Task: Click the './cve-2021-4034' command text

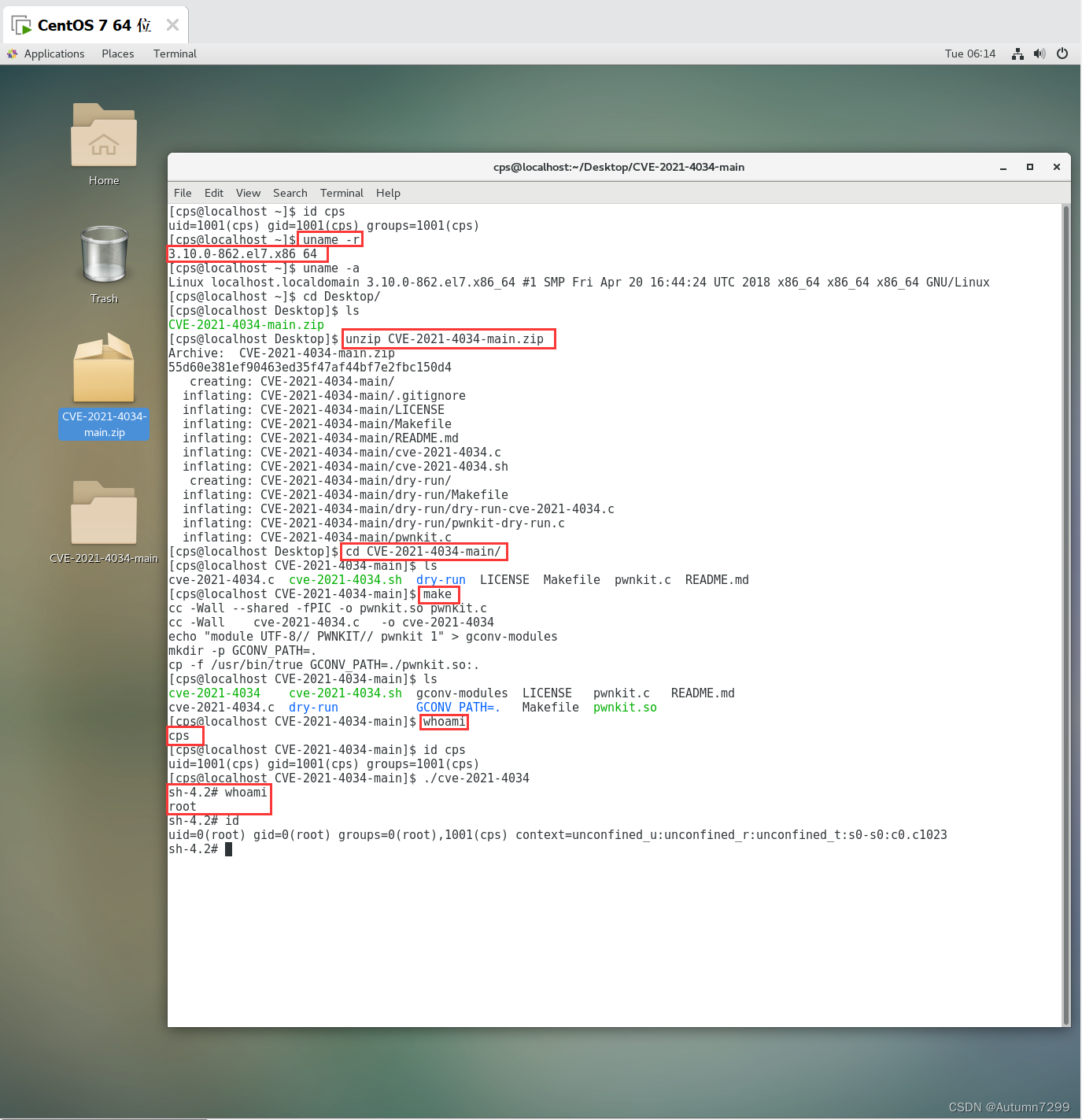Action: coord(476,778)
